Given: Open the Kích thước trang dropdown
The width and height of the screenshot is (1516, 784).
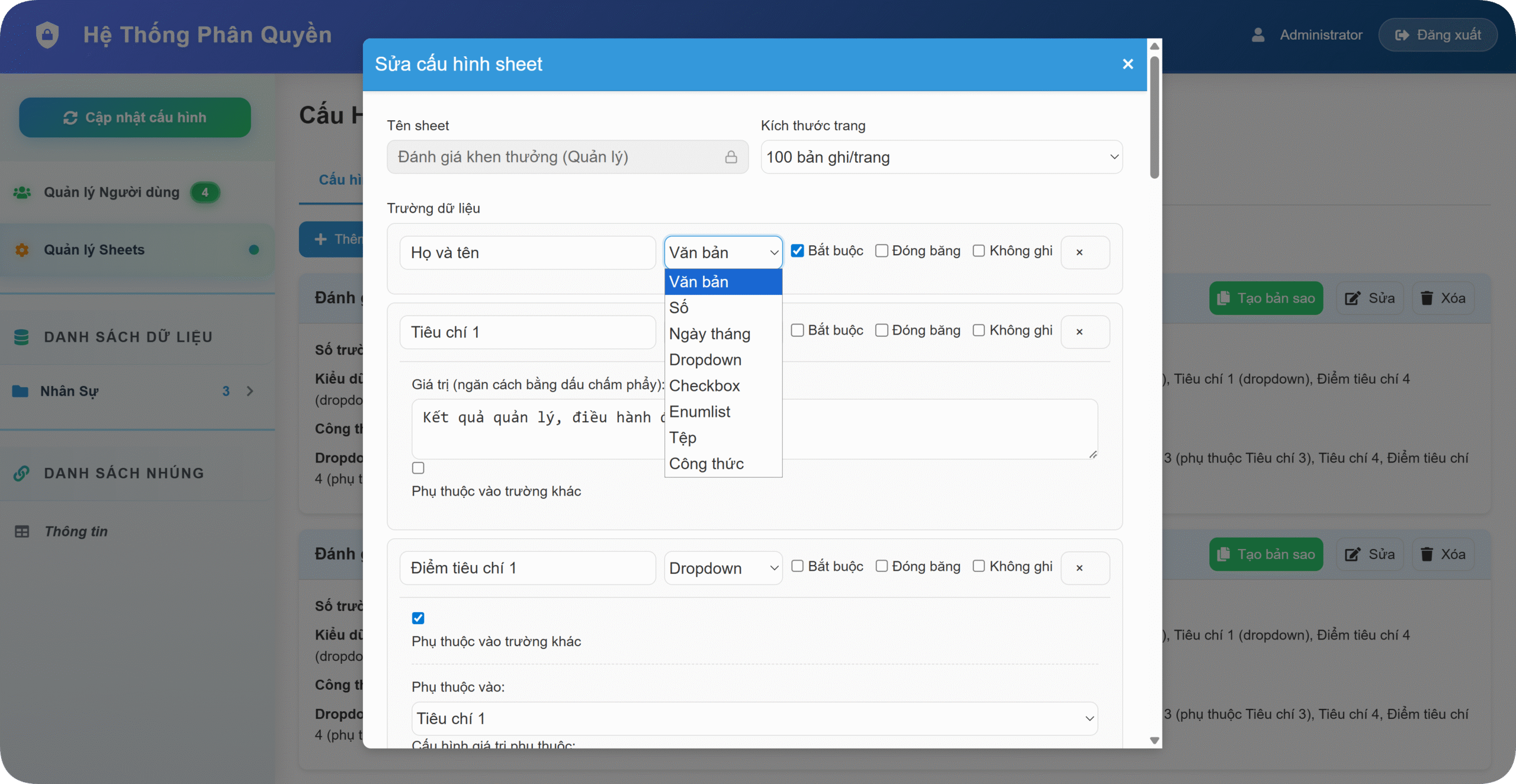Looking at the screenshot, I should coord(941,157).
